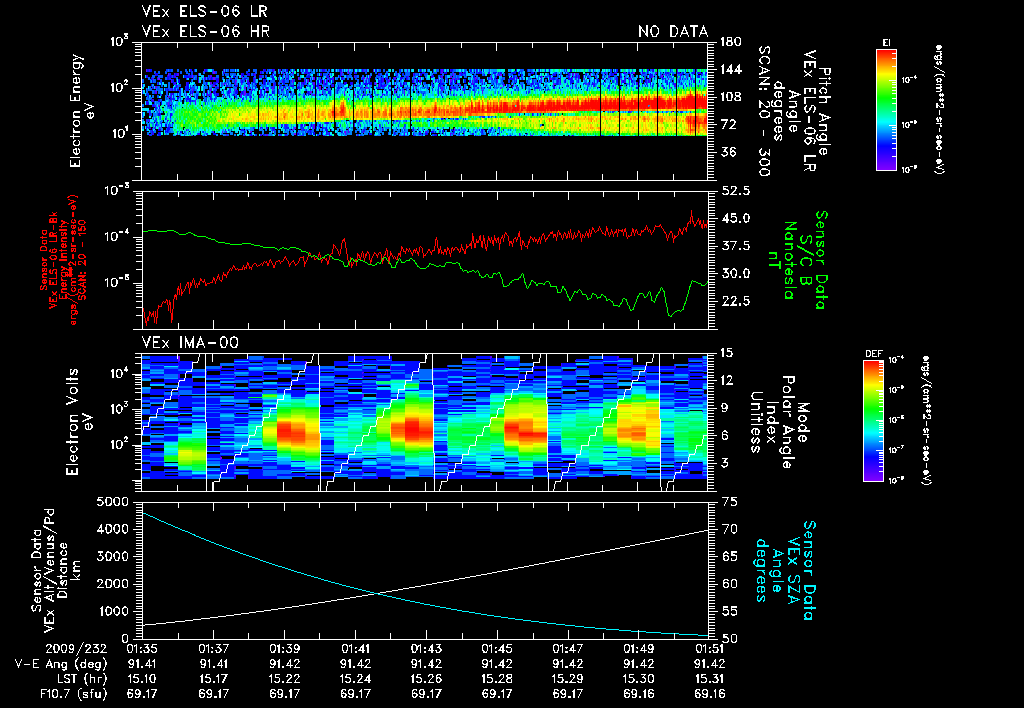Click the '01:43' time tick label
1024x708 pixels.
coord(426,649)
